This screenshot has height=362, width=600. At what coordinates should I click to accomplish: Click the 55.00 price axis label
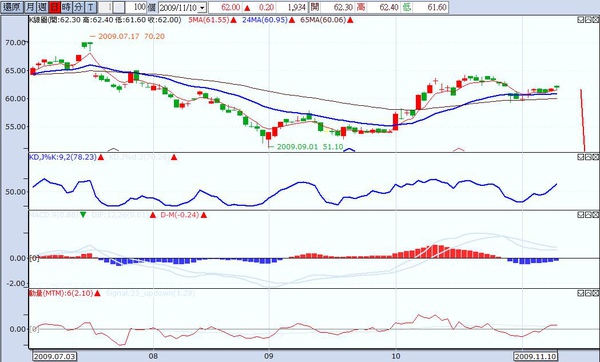[15, 127]
